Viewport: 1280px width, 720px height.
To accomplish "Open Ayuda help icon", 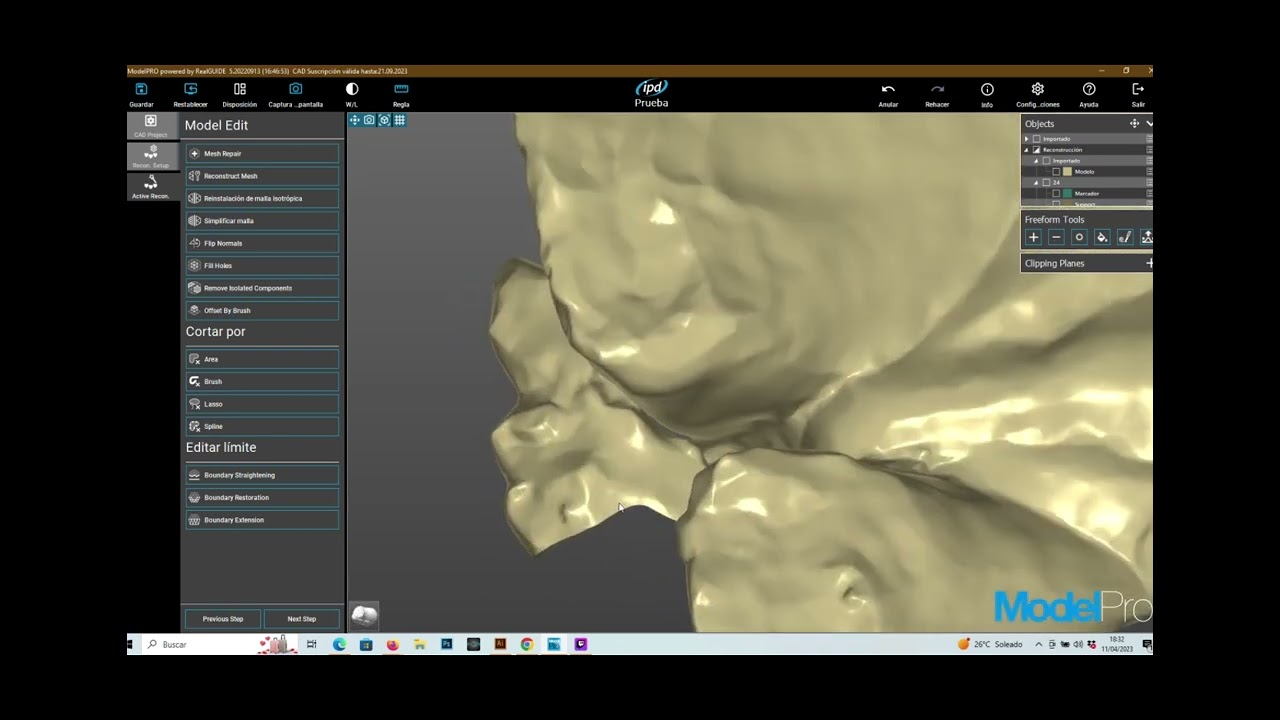I will tap(1089, 90).
